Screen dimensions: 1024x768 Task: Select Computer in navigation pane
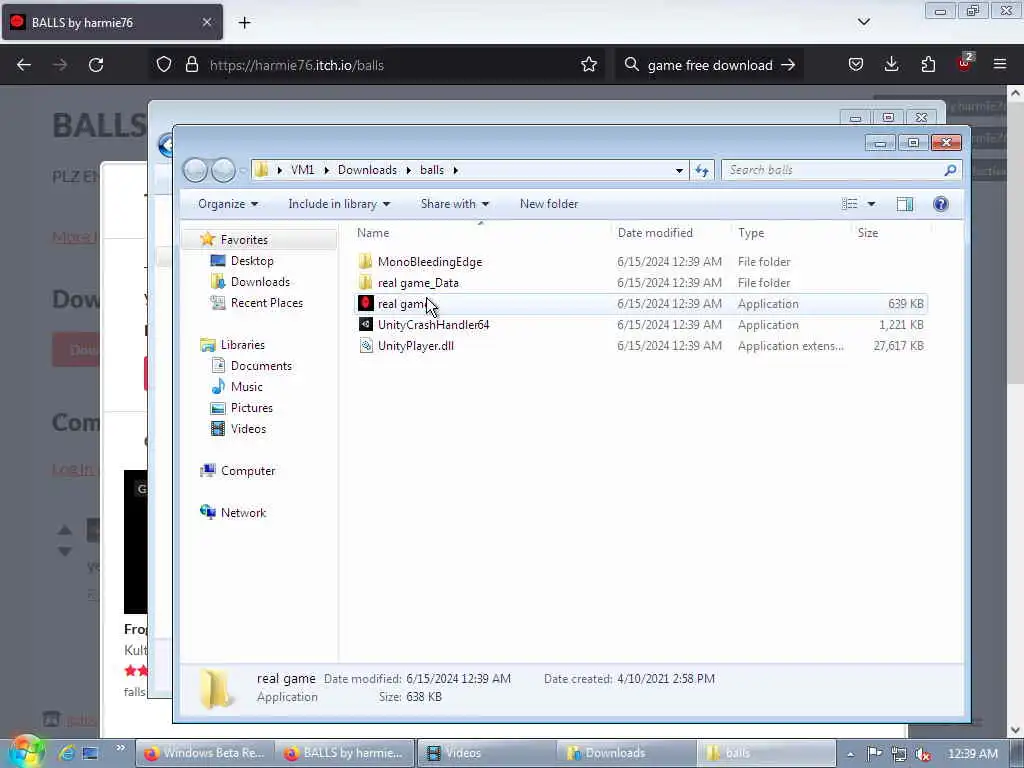click(x=248, y=471)
